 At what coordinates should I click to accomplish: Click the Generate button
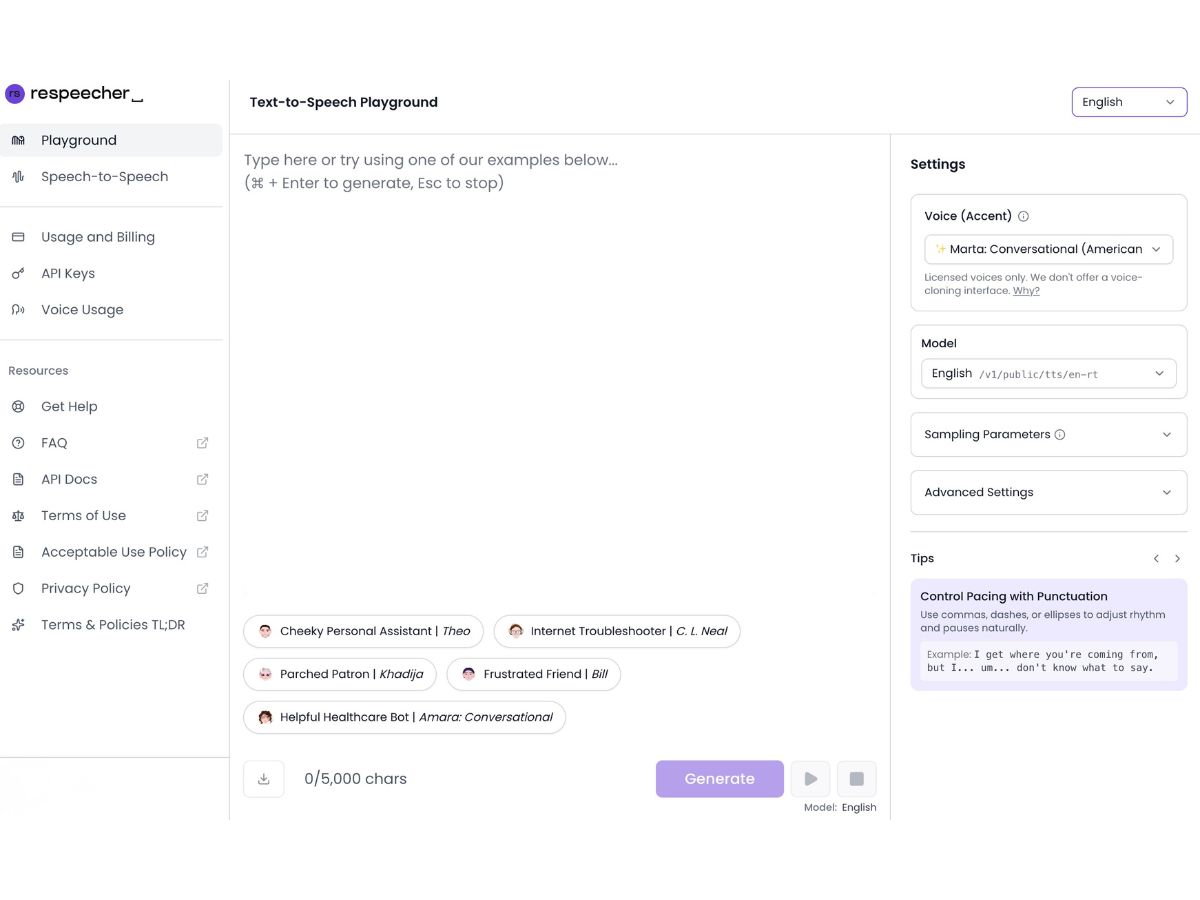720,779
